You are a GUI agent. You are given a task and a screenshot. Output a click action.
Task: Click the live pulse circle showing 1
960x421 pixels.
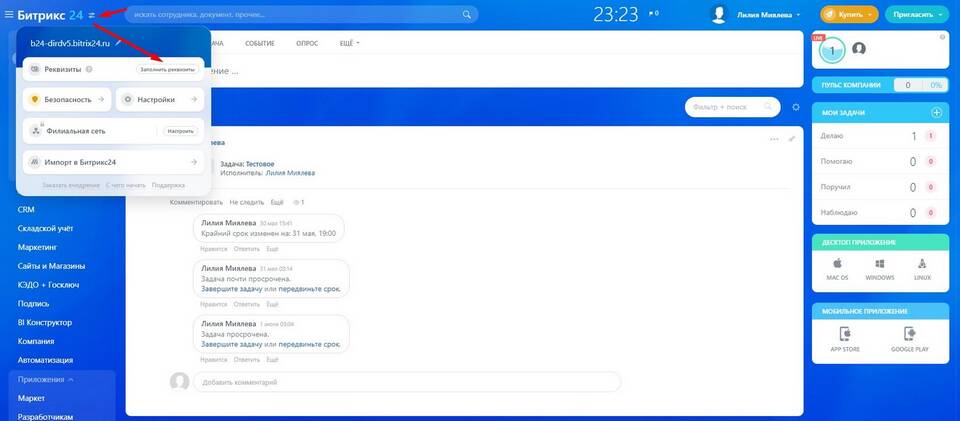pyautogui.click(x=831, y=50)
